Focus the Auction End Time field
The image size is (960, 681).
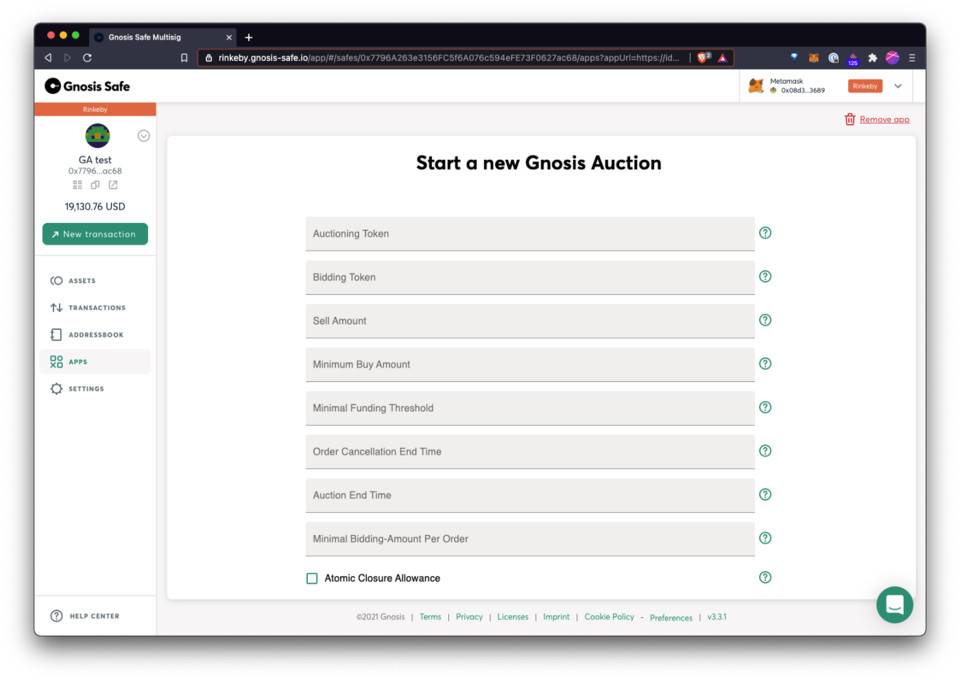[530, 495]
